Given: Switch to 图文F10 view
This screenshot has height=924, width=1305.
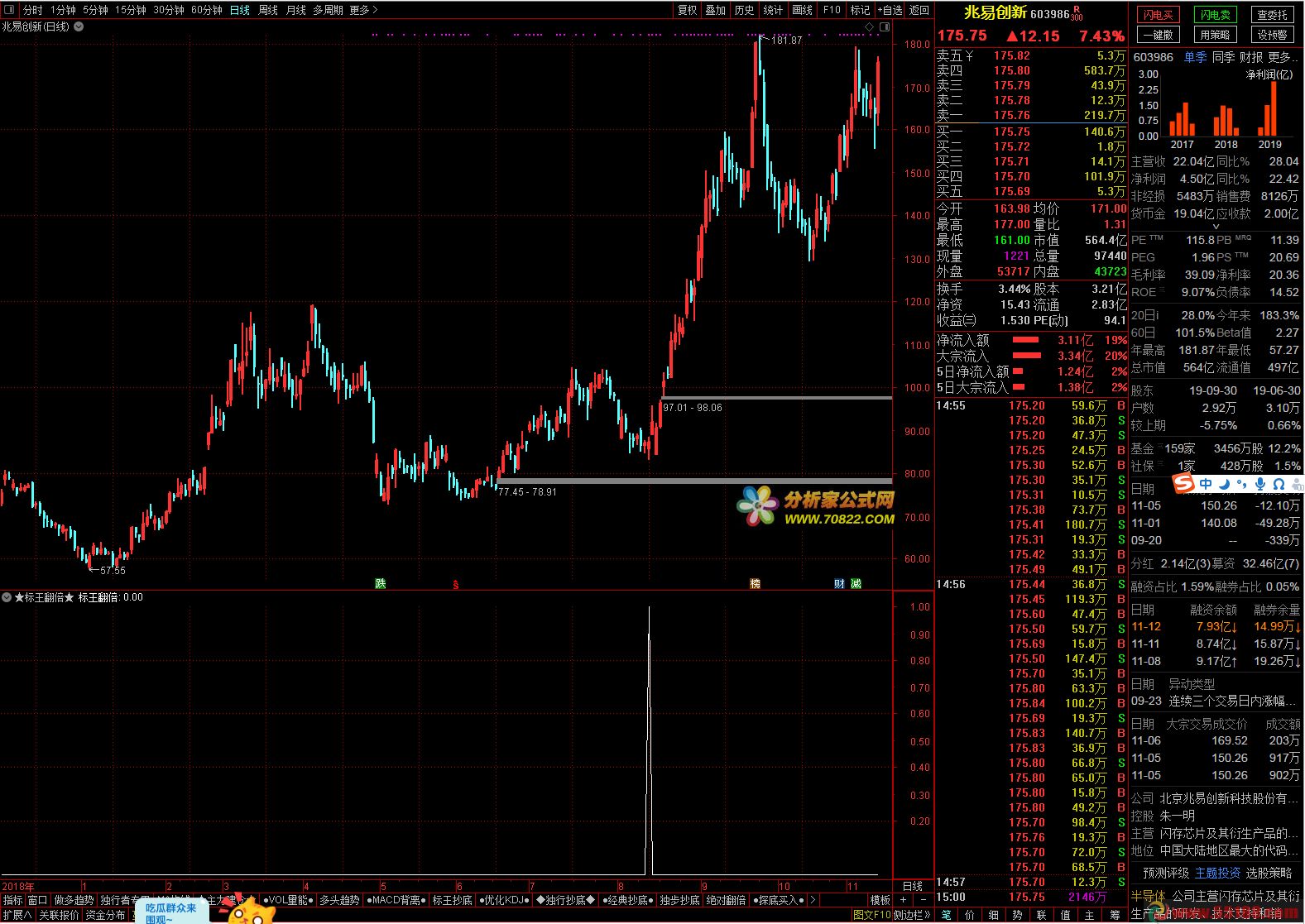Looking at the screenshot, I should [872, 915].
